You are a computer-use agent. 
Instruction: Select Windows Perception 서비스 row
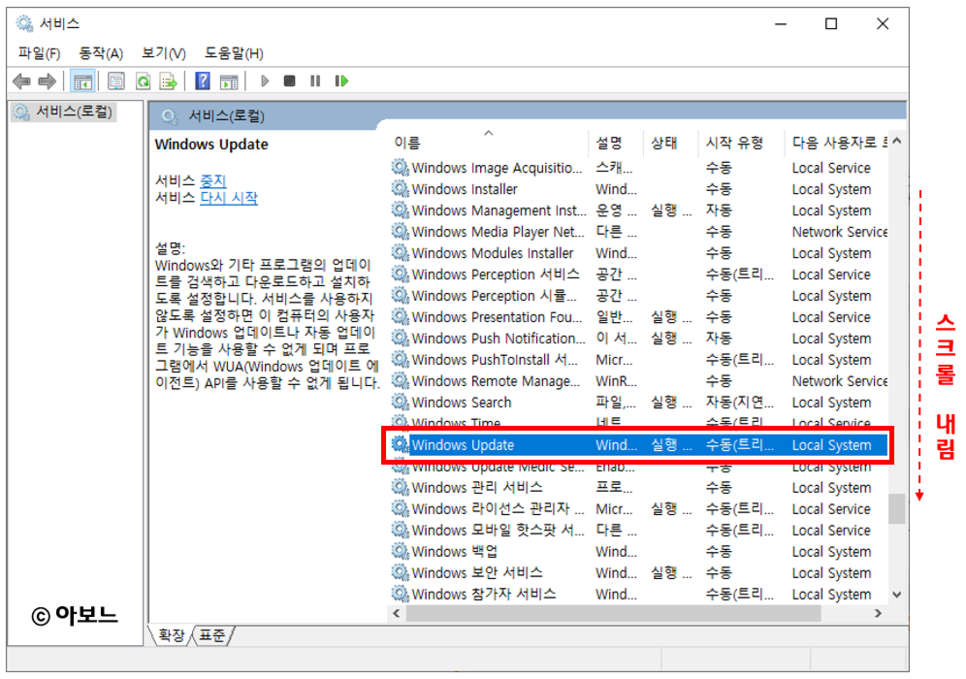pos(639,274)
